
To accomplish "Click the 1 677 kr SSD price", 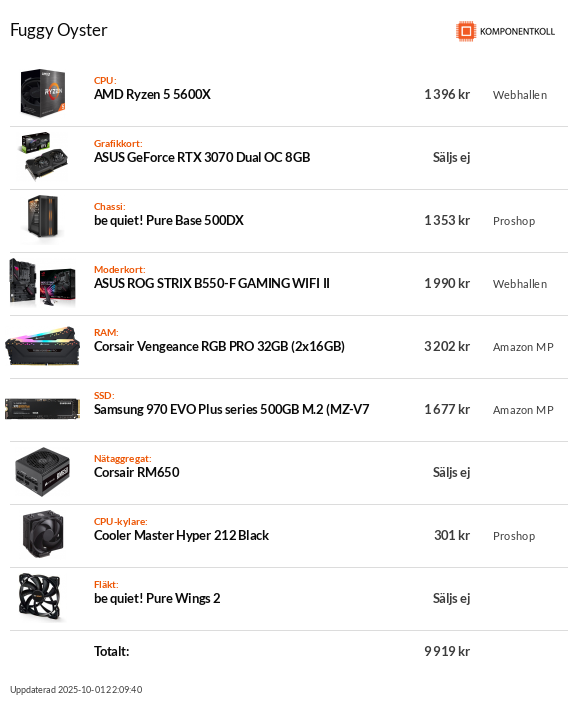I will coord(447,409).
